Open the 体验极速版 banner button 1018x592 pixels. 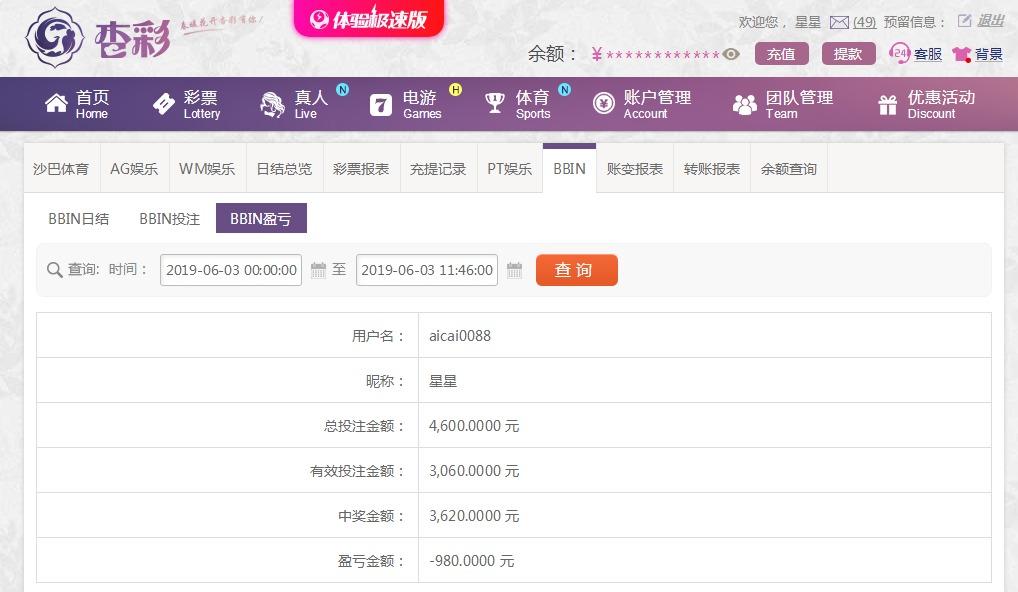click(369, 18)
